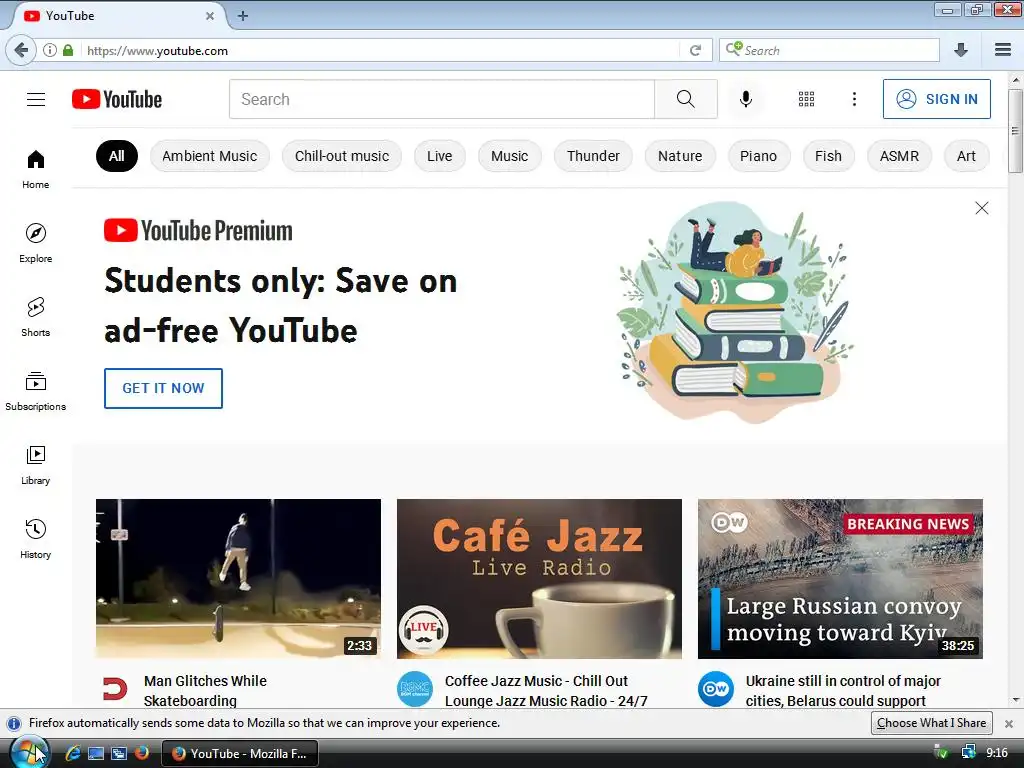Select the Ambient Music chip
1024x768 pixels.
tap(210, 156)
